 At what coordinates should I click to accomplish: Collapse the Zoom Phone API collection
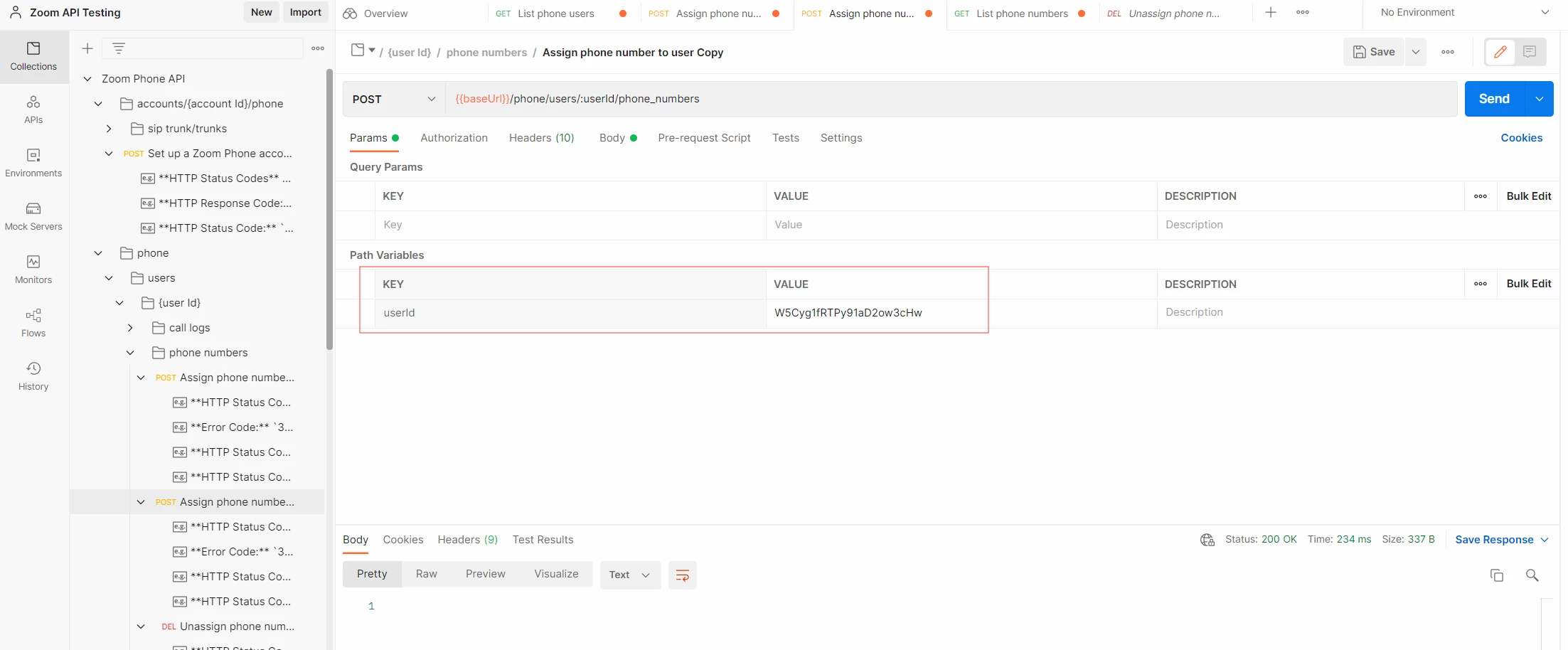[87, 79]
